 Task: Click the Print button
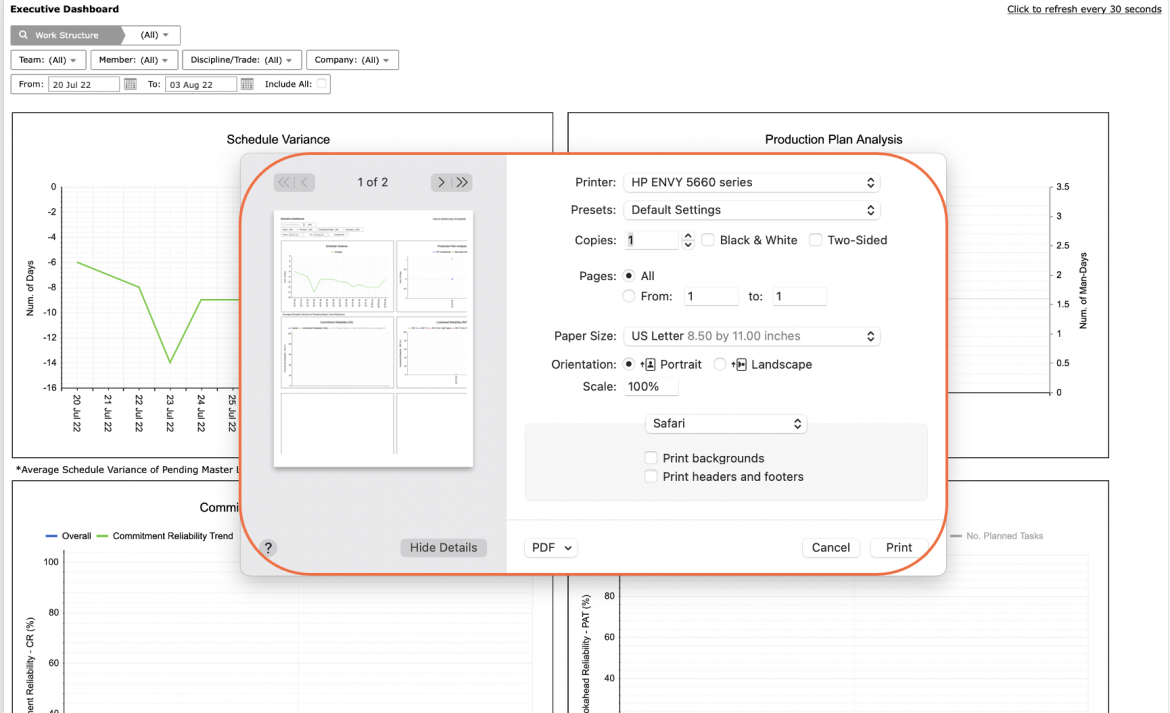click(898, 547)
